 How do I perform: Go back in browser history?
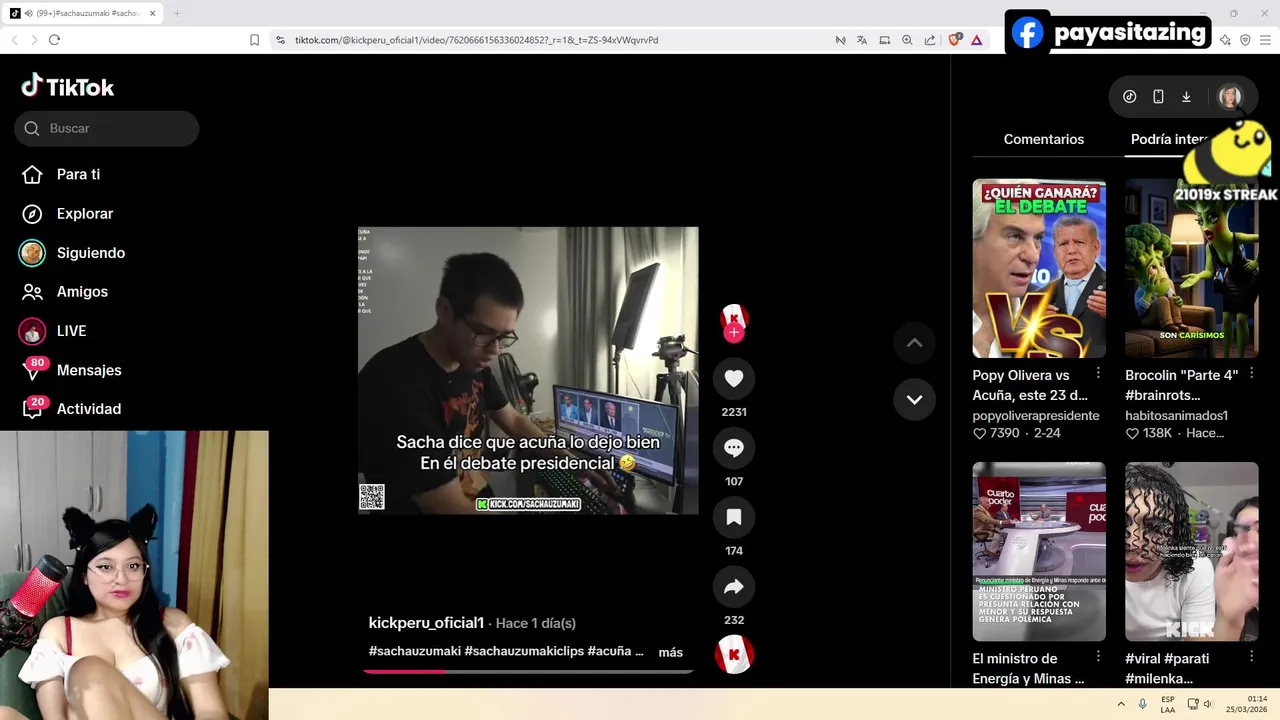pos(15,40)
